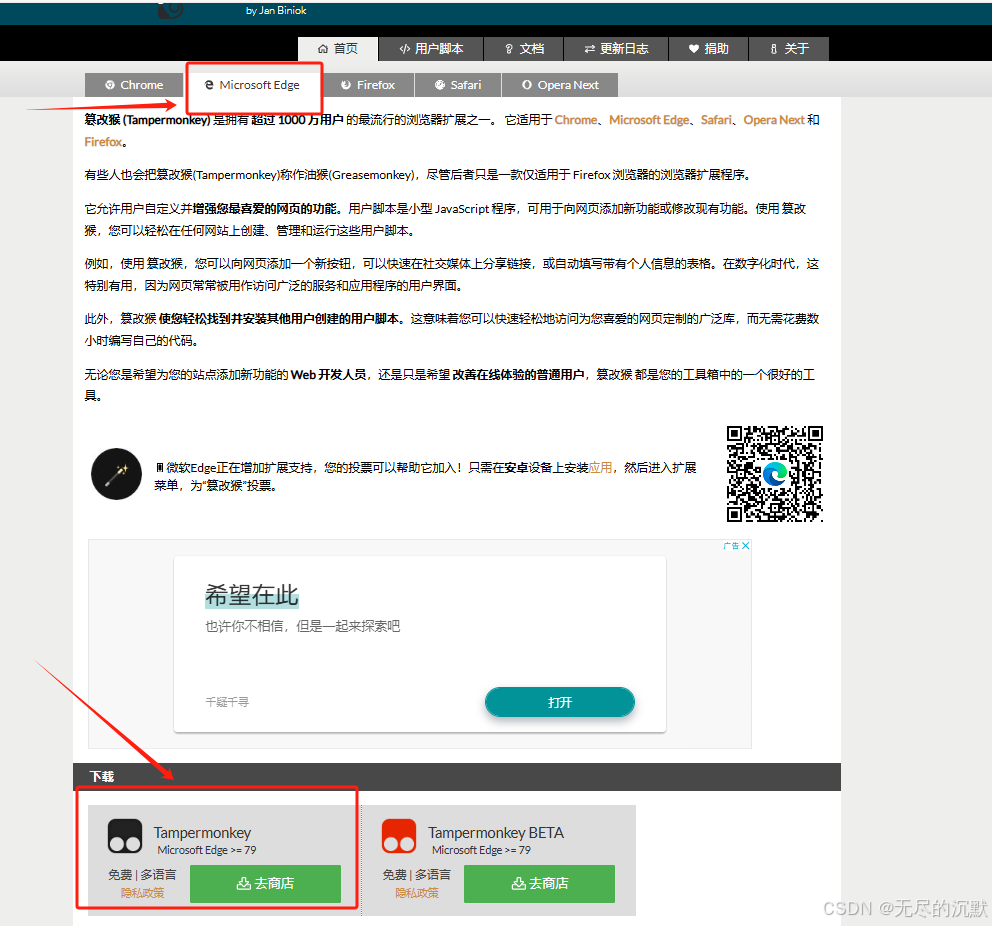
Task: Click the ad headline 希望在此
Action: (251, 595)
